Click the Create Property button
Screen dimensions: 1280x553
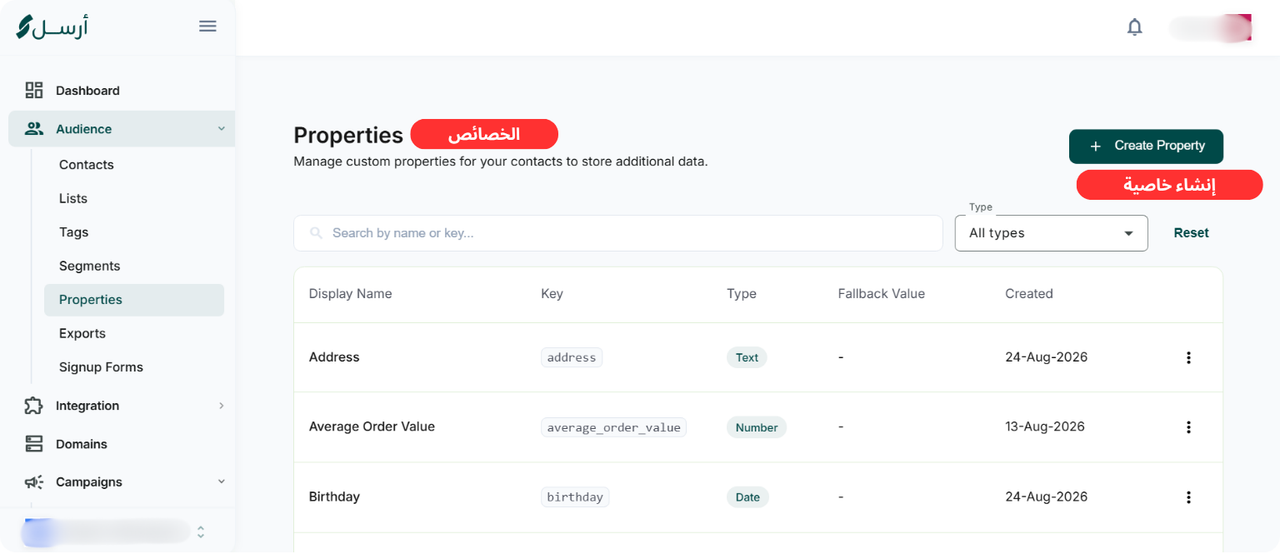(x=1146, y=146)
